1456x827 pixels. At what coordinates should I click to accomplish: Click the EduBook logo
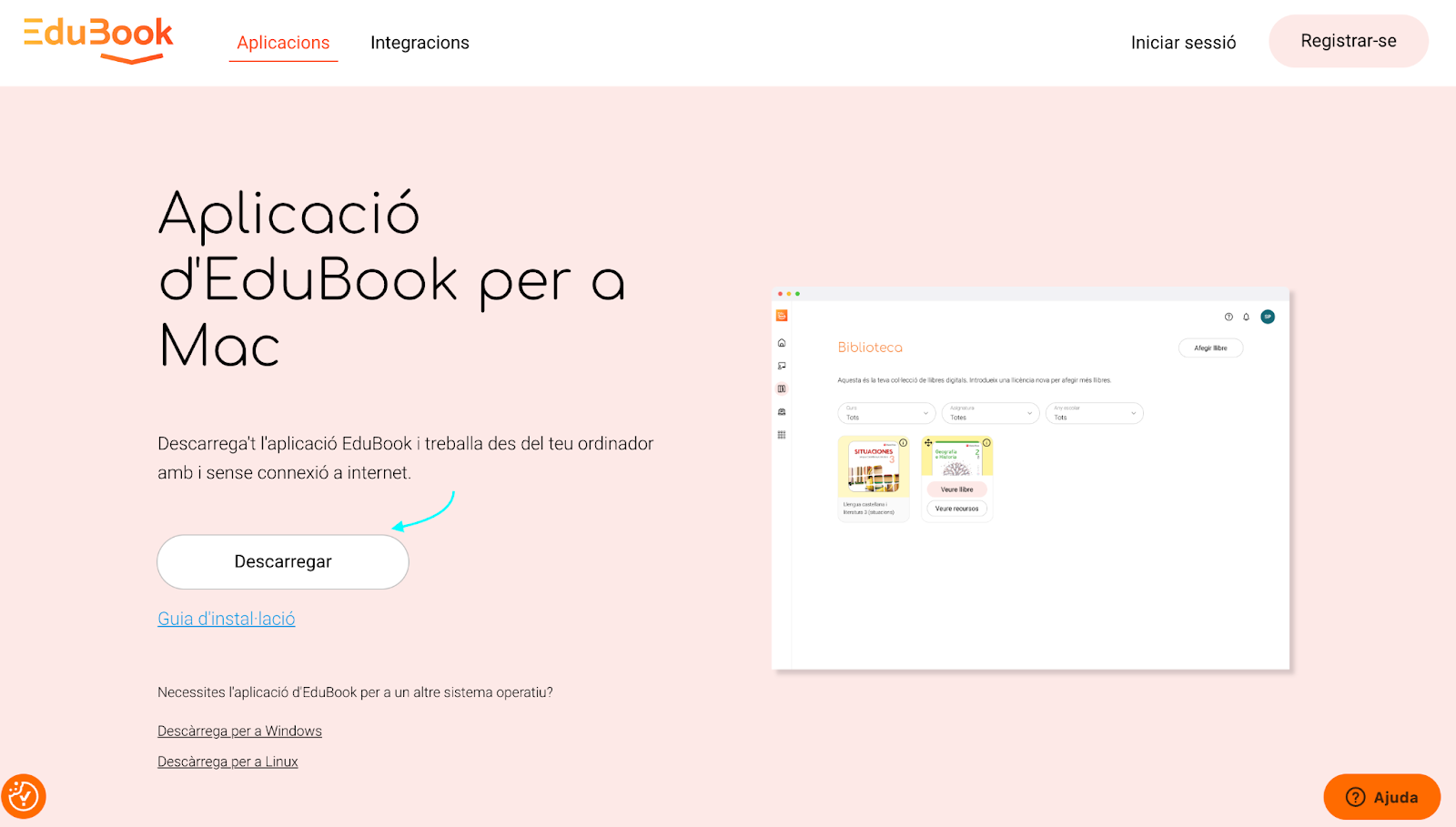pyautogui.click(x=98, y=41)
